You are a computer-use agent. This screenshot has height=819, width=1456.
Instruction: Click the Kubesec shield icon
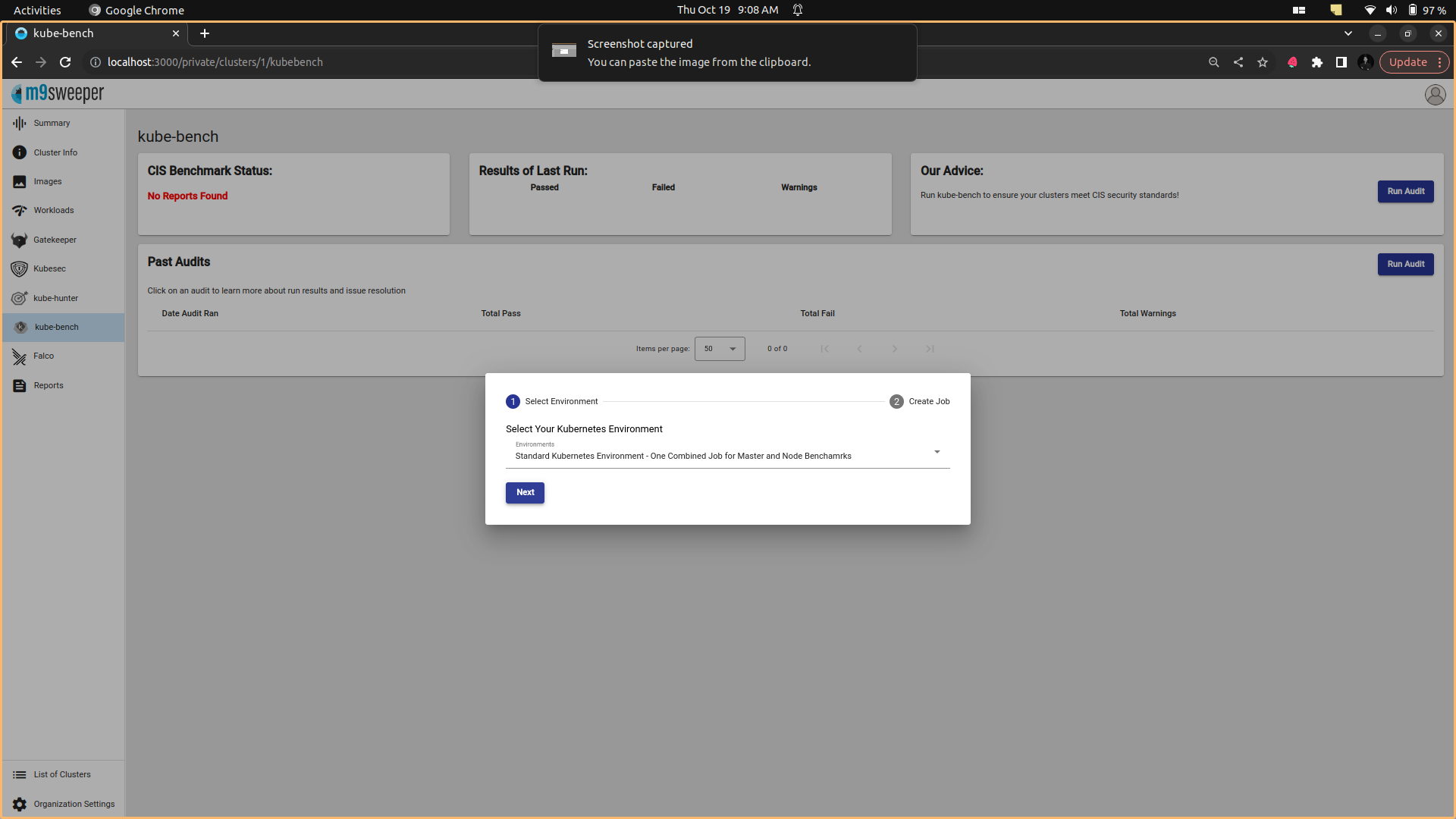pyautogui.click(x=20, y=268)
